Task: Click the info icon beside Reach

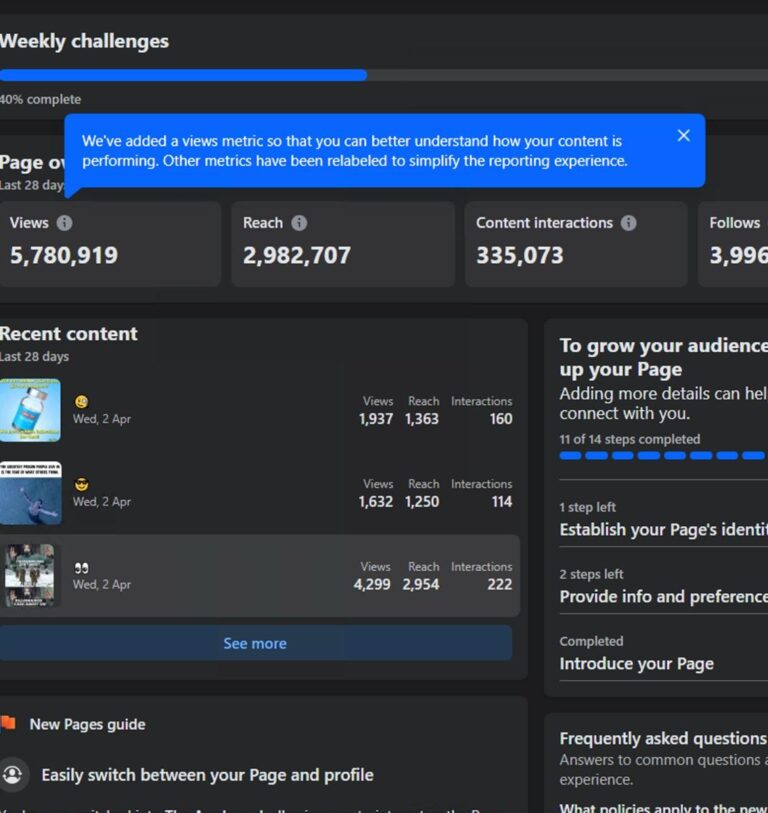Action: 299,223
